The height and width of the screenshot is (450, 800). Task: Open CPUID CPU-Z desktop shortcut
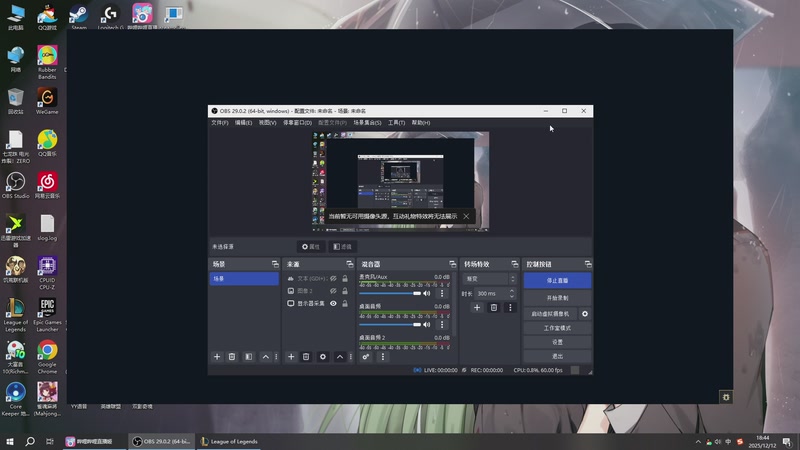click(x=47, y=273)
